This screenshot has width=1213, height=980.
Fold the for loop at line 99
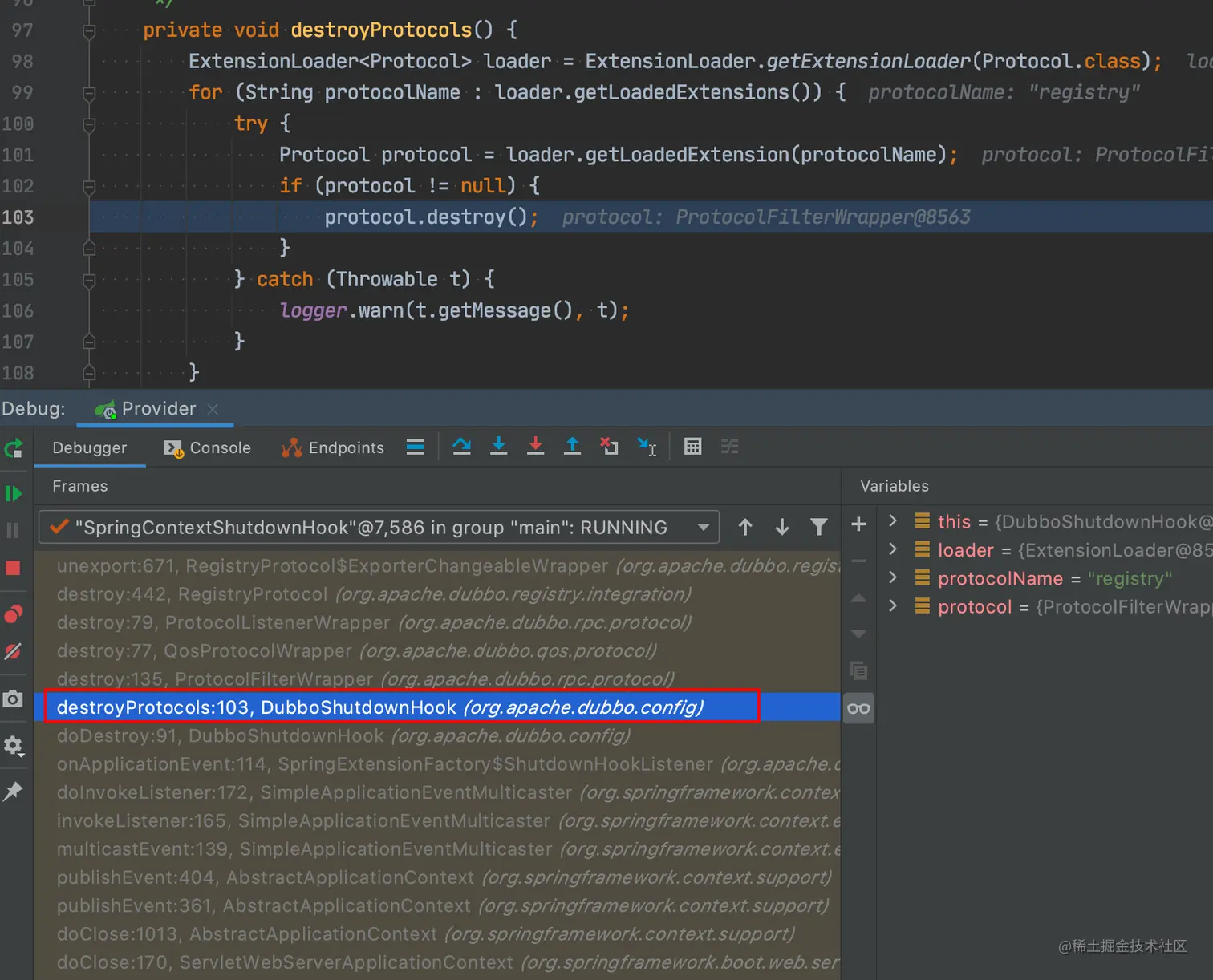pos(89,94)
